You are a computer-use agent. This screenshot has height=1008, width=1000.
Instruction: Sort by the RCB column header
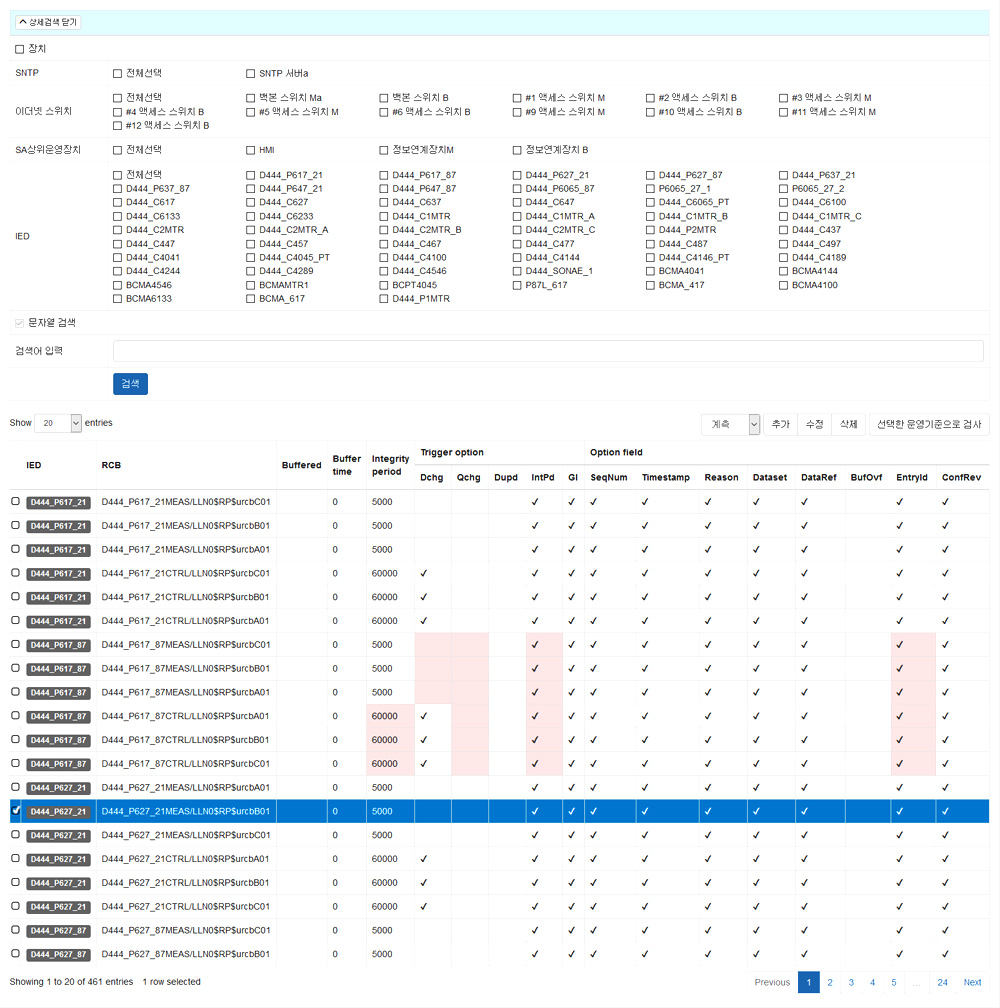(111, 465)
